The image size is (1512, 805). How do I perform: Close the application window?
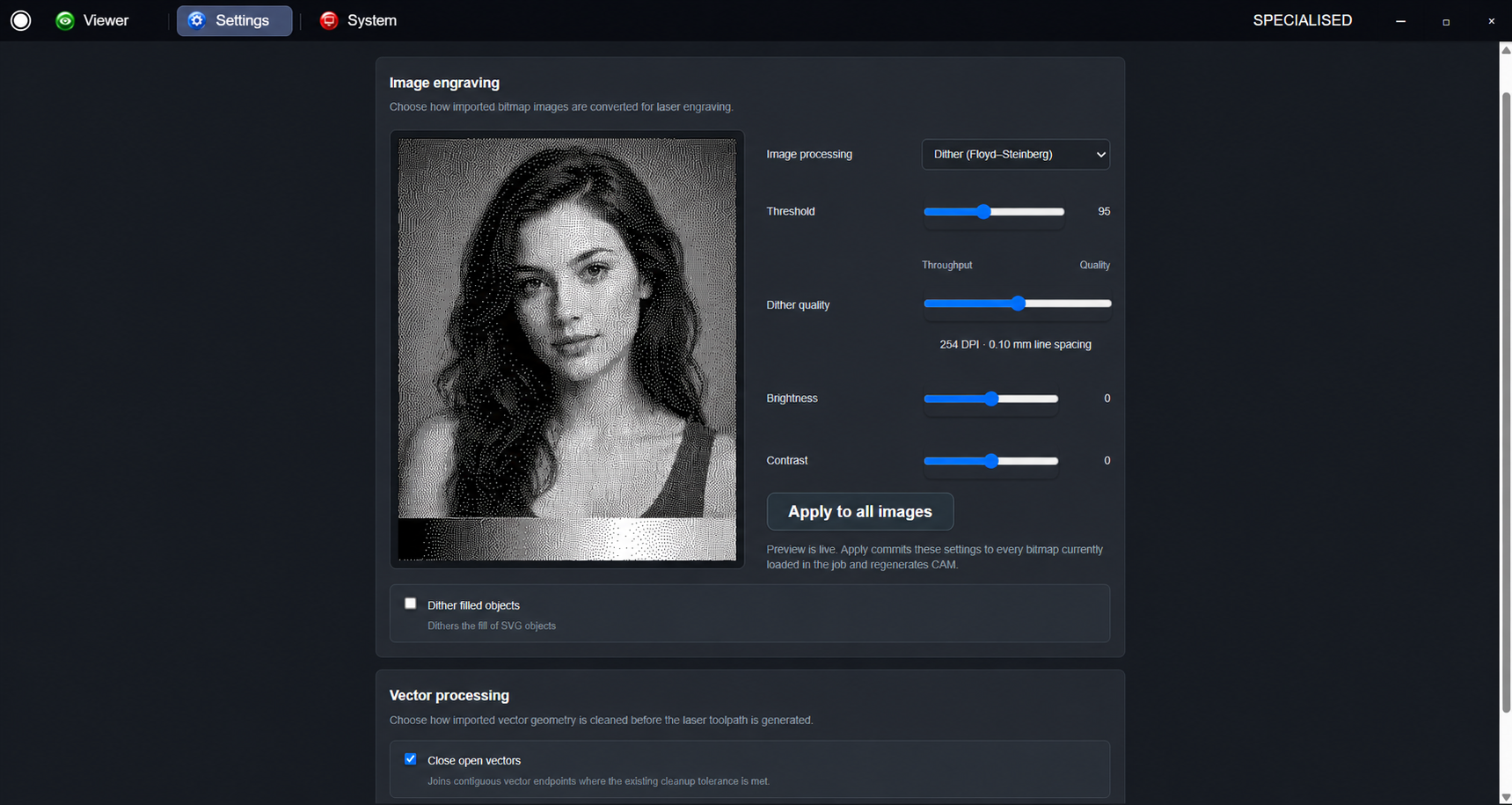tap(1491, 21)
